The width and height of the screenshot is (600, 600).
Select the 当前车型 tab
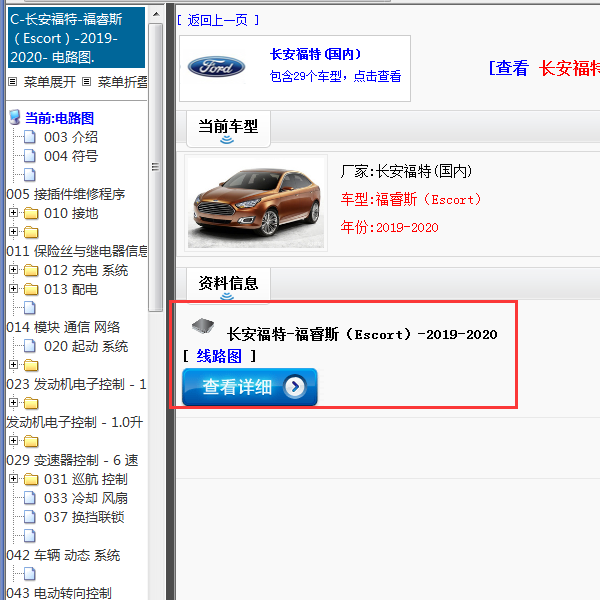pyautogui.click(x=228, y=129)
